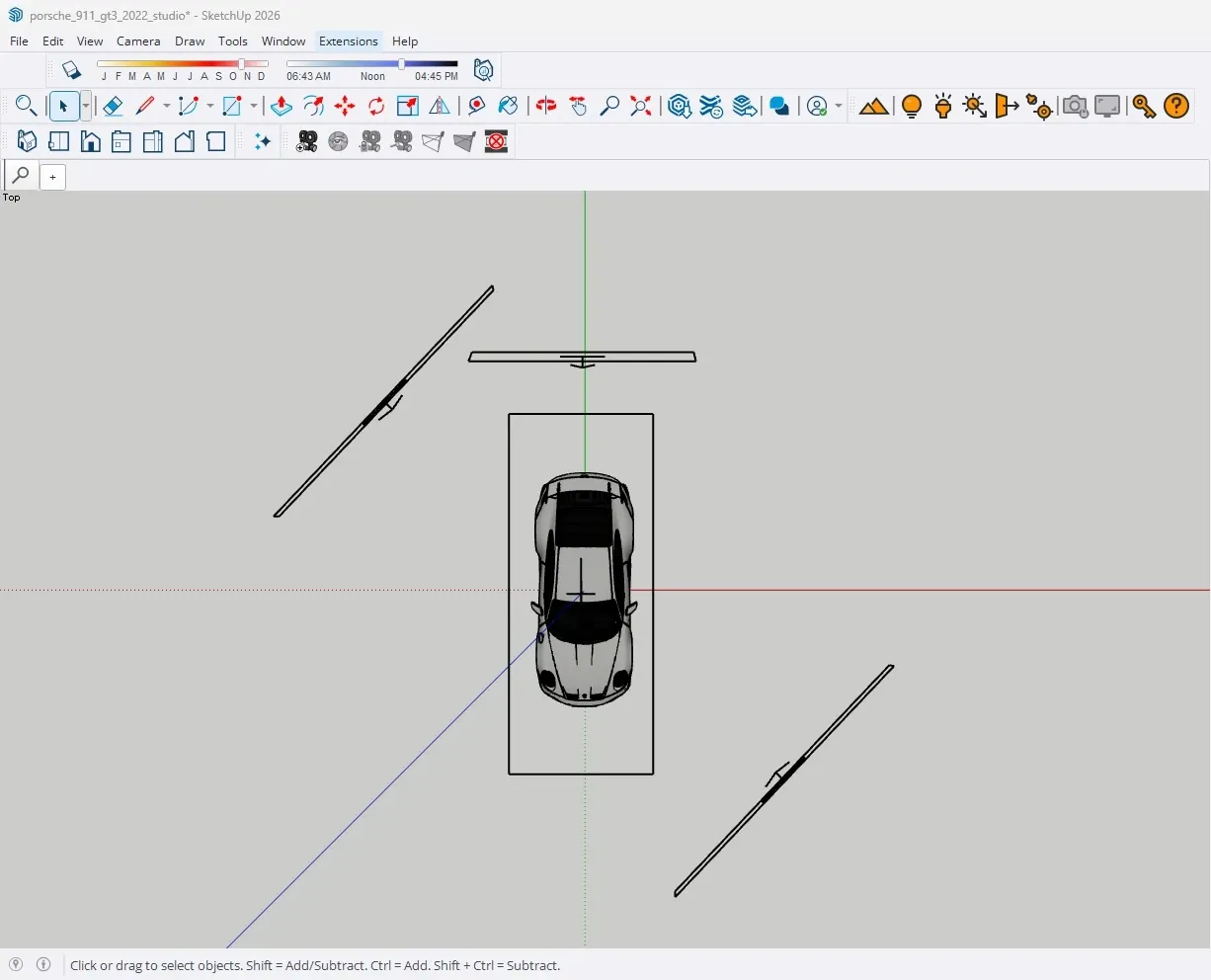The image size is (1211, 980).
Task: Activate the Flip mirror tool
Action: click(x=440, y=106)
